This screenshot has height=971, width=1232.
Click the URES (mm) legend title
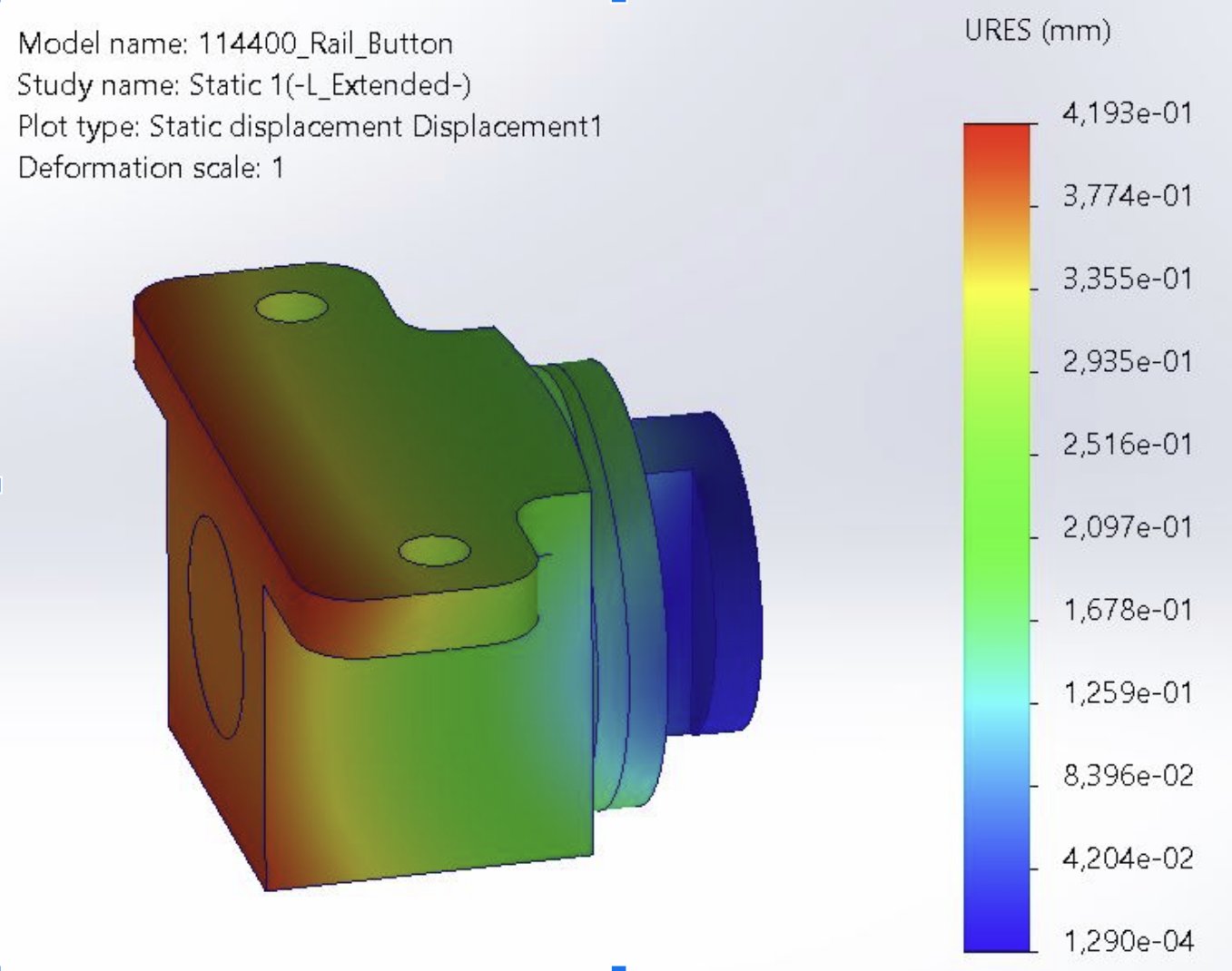(x=1037, y=31)
